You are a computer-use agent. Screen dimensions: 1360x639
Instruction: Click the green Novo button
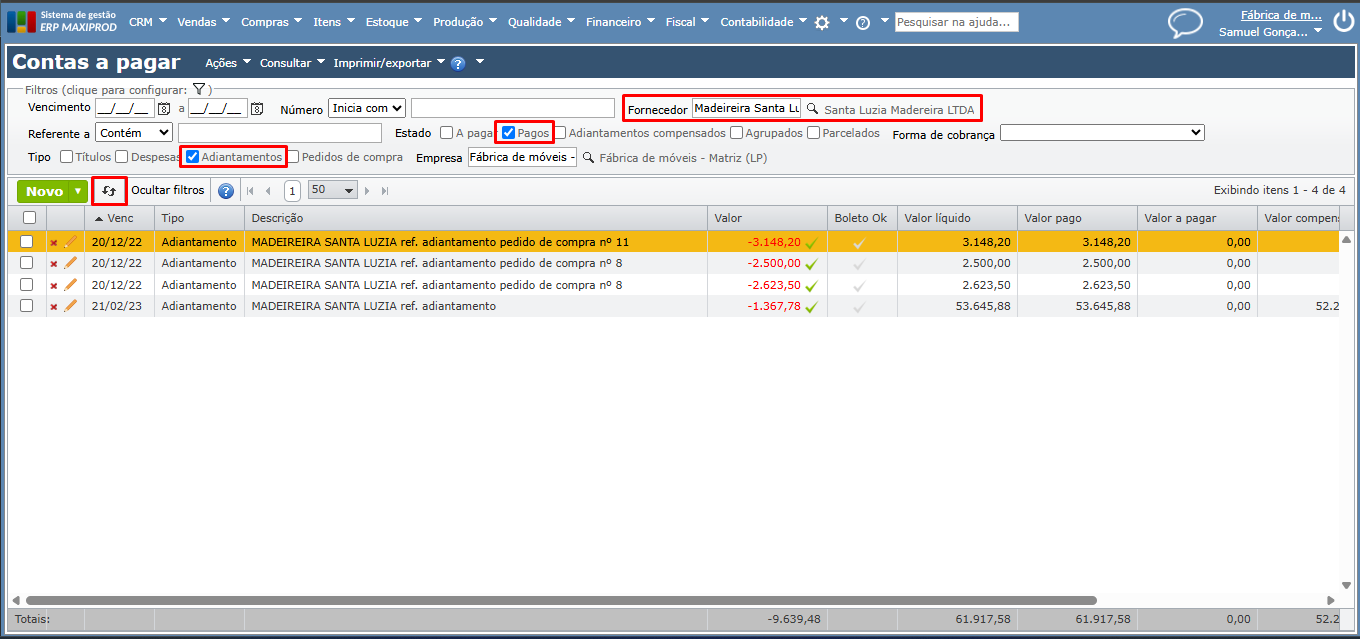tap(44, 191)
